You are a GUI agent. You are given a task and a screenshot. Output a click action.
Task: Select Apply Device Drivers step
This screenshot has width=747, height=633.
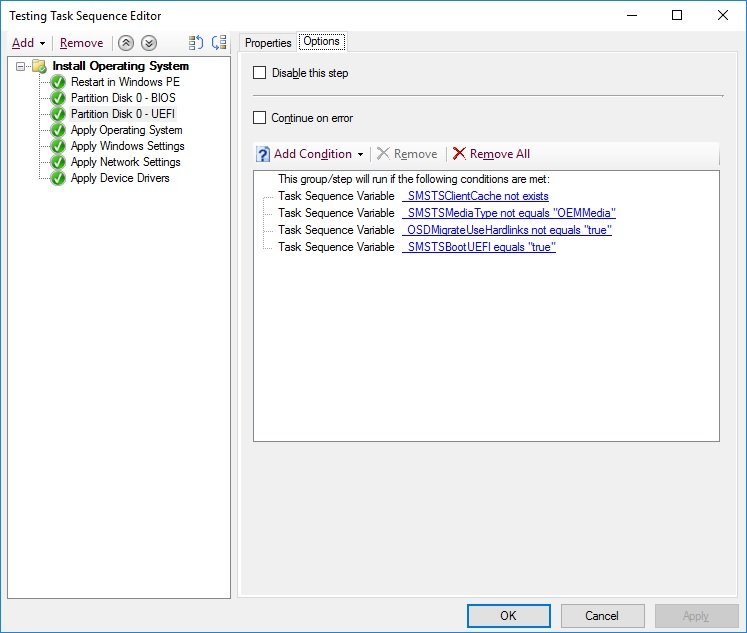point(120,178)
